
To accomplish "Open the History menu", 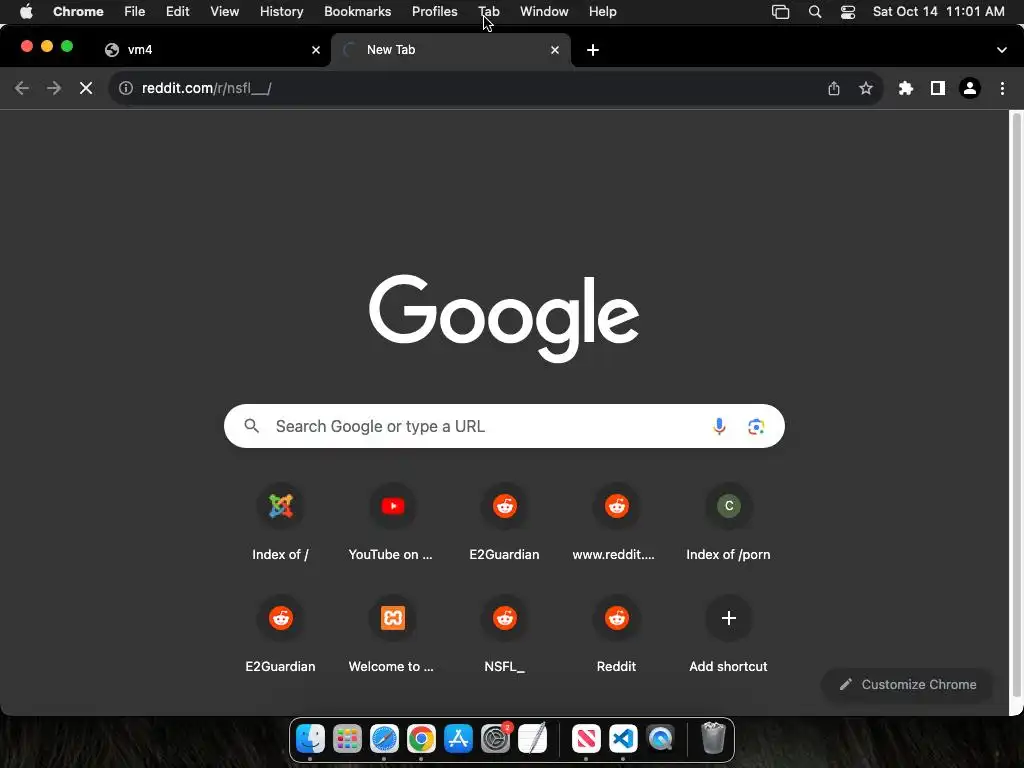I will coord(281,12).
